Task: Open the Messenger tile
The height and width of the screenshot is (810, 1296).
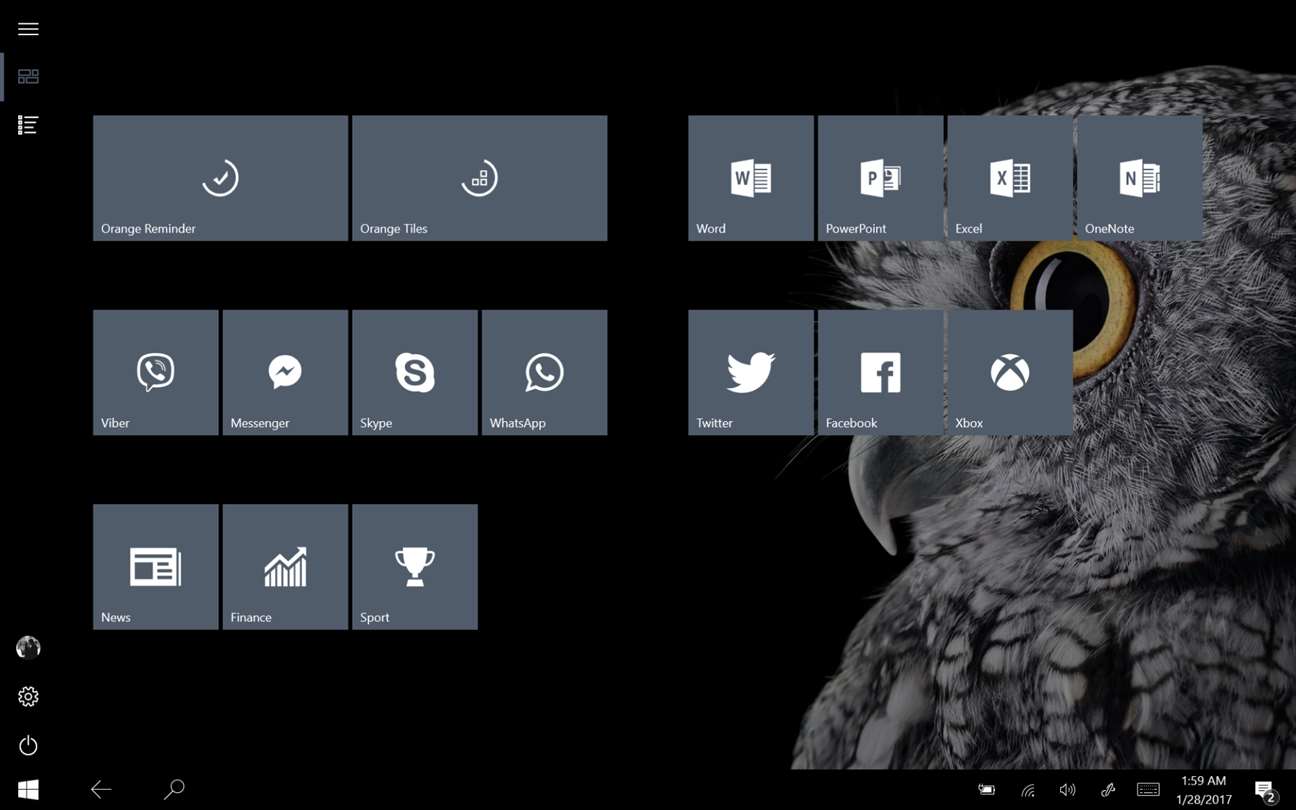Action: pos(285,372)
